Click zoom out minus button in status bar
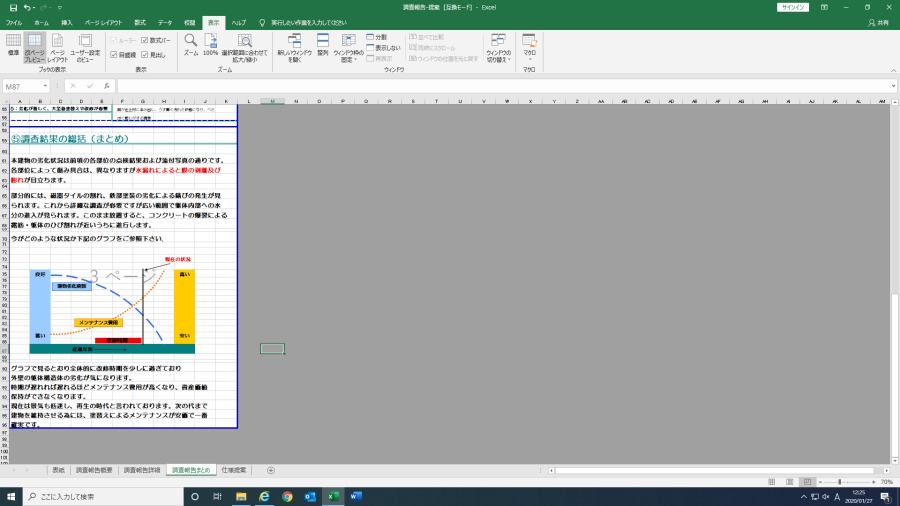This screenshot has width=900, height=506. pyautogui.click(x=820, y=482)
